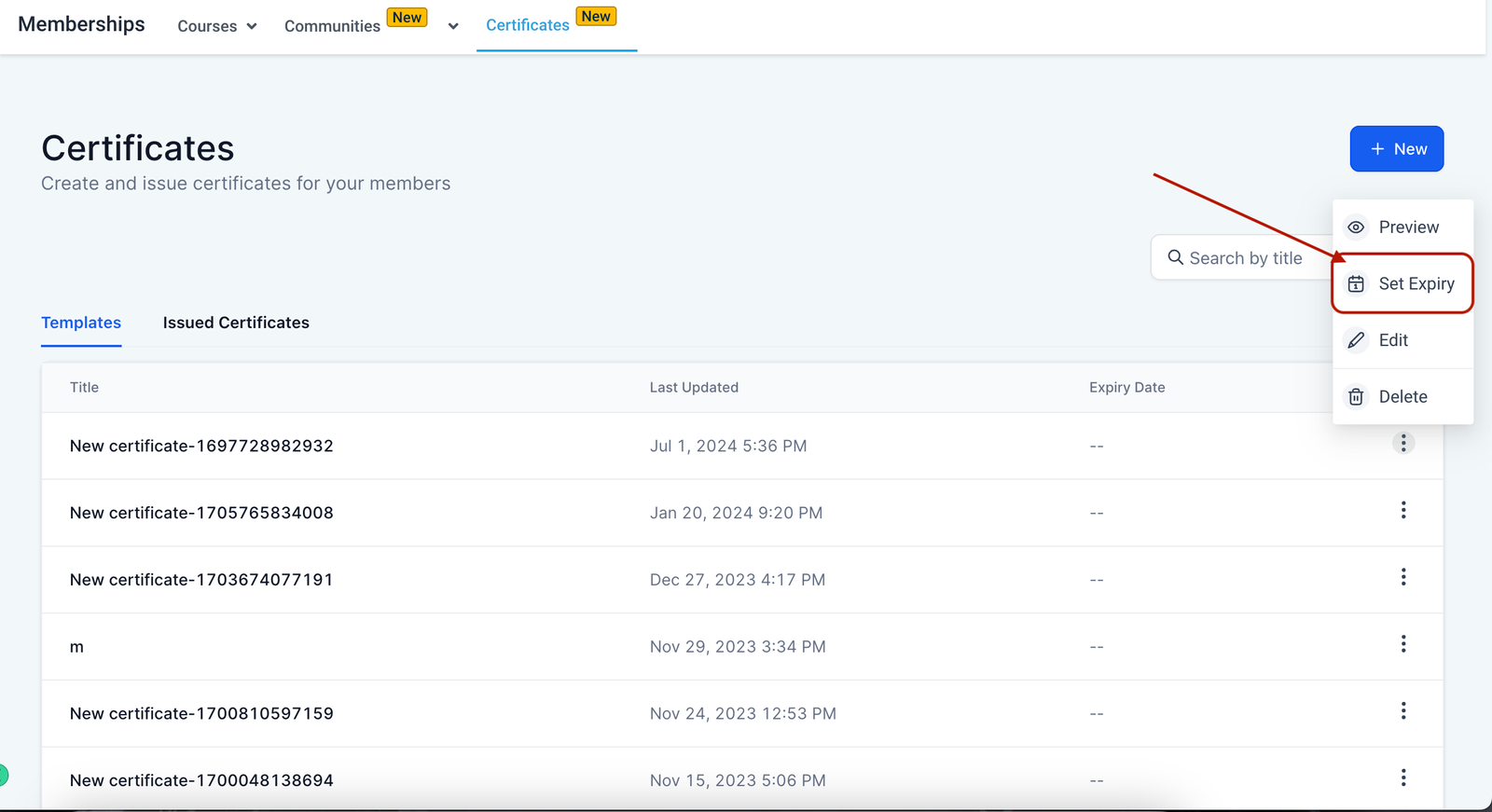Focus the Search by title field

(1245, 258)
